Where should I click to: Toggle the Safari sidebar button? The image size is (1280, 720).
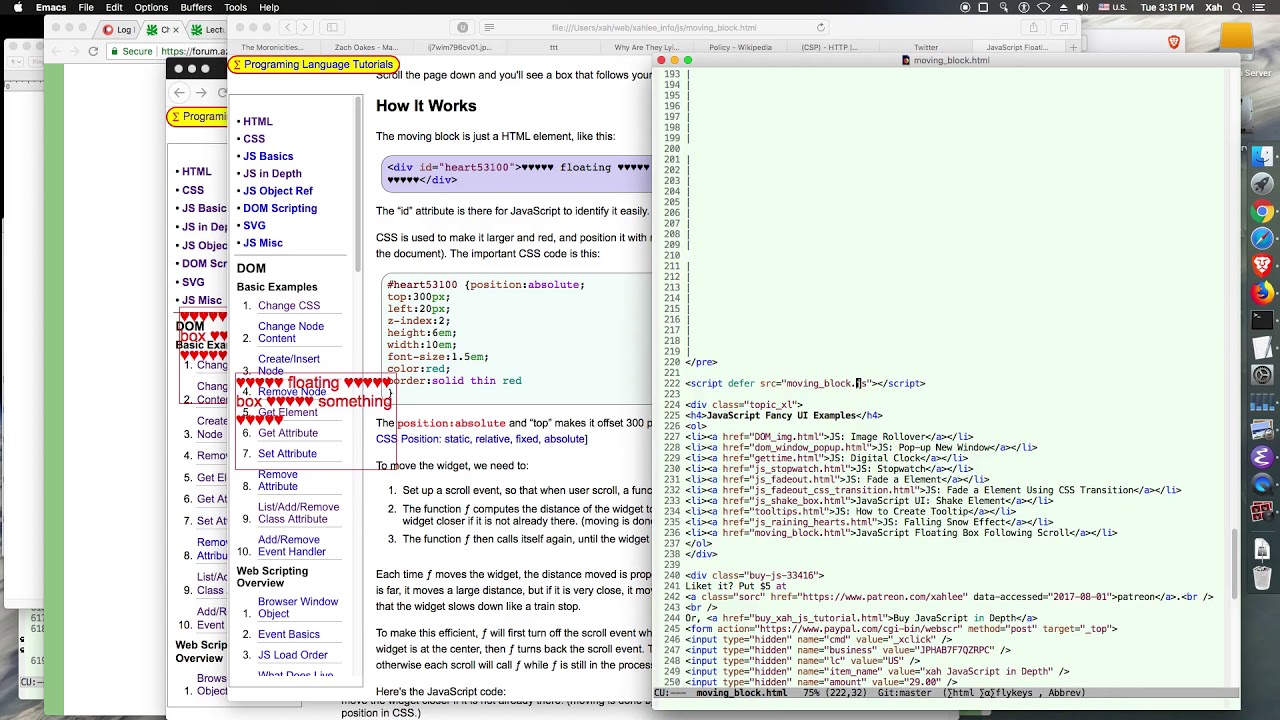[332, 27]
